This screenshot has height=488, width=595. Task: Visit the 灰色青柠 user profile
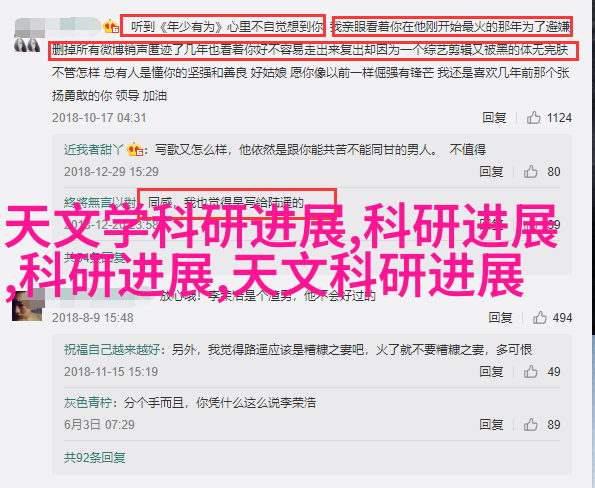click(88, 403)
